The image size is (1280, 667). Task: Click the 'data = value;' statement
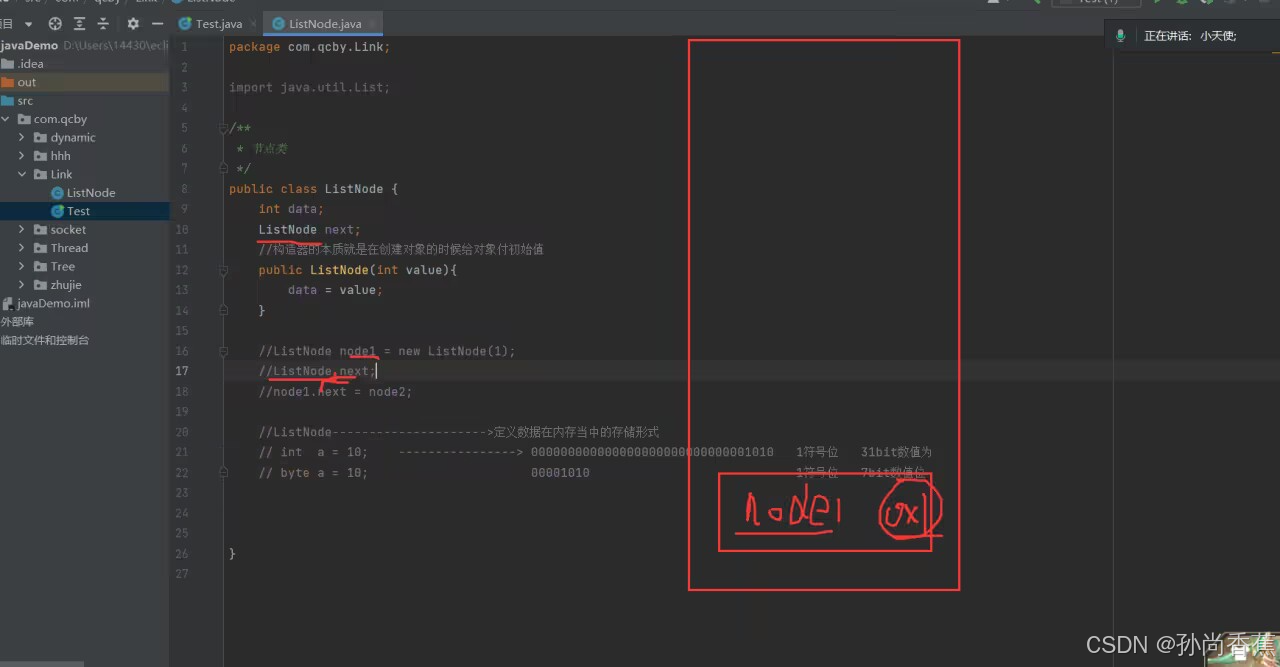coord(335,290)
